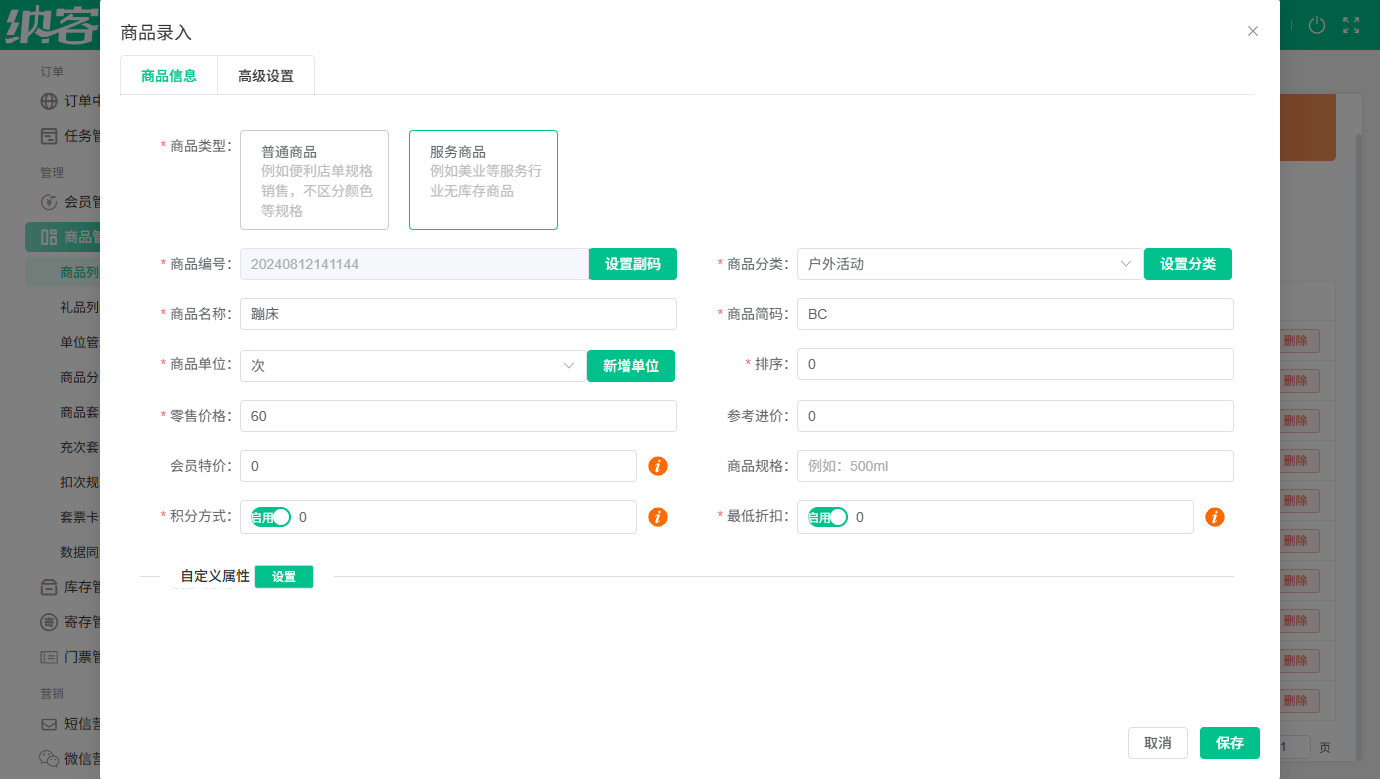This screenshot has width=1380, height=779.
Task: Click the power/logout icon top right
Action: pos(1317,25)
